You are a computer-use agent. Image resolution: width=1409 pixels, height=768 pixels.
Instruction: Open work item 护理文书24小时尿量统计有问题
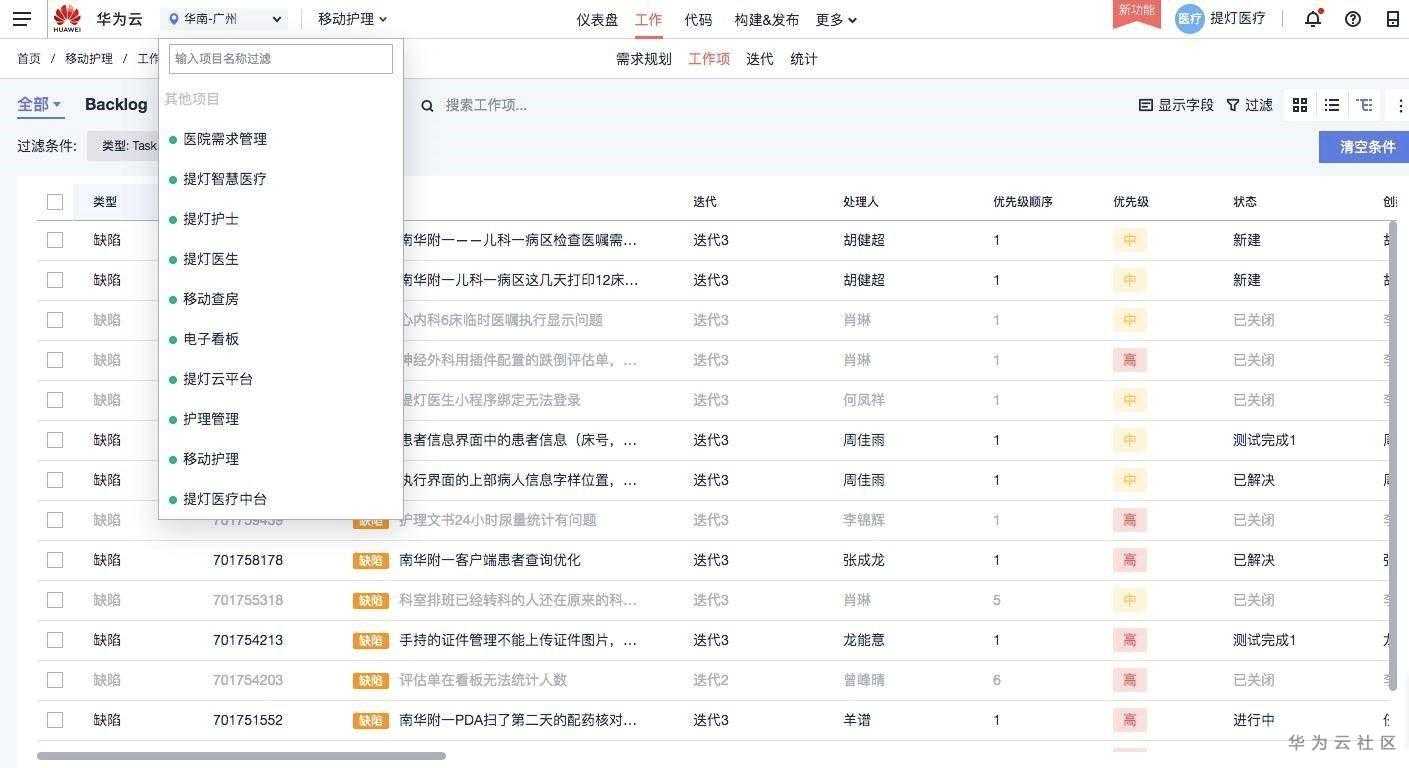(x=498, y=520)
